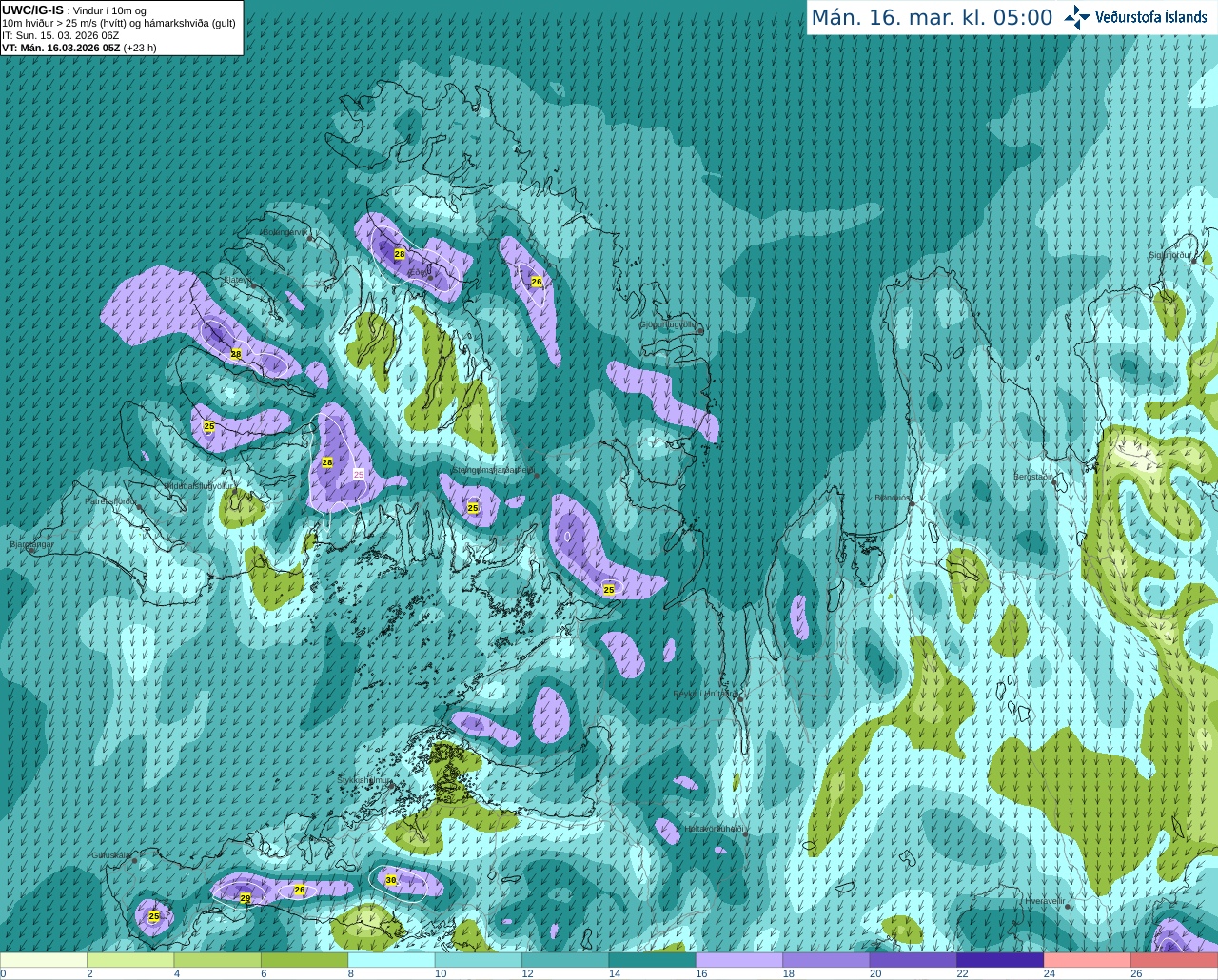Click the Stykkishólmur station label
Viewport: 1218px width, 980px height.
(x=363, y=780)
